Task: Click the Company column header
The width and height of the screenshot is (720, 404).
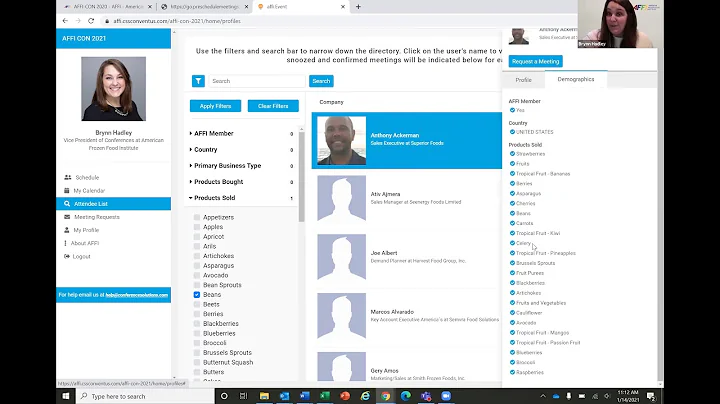Action: point(332,102)
